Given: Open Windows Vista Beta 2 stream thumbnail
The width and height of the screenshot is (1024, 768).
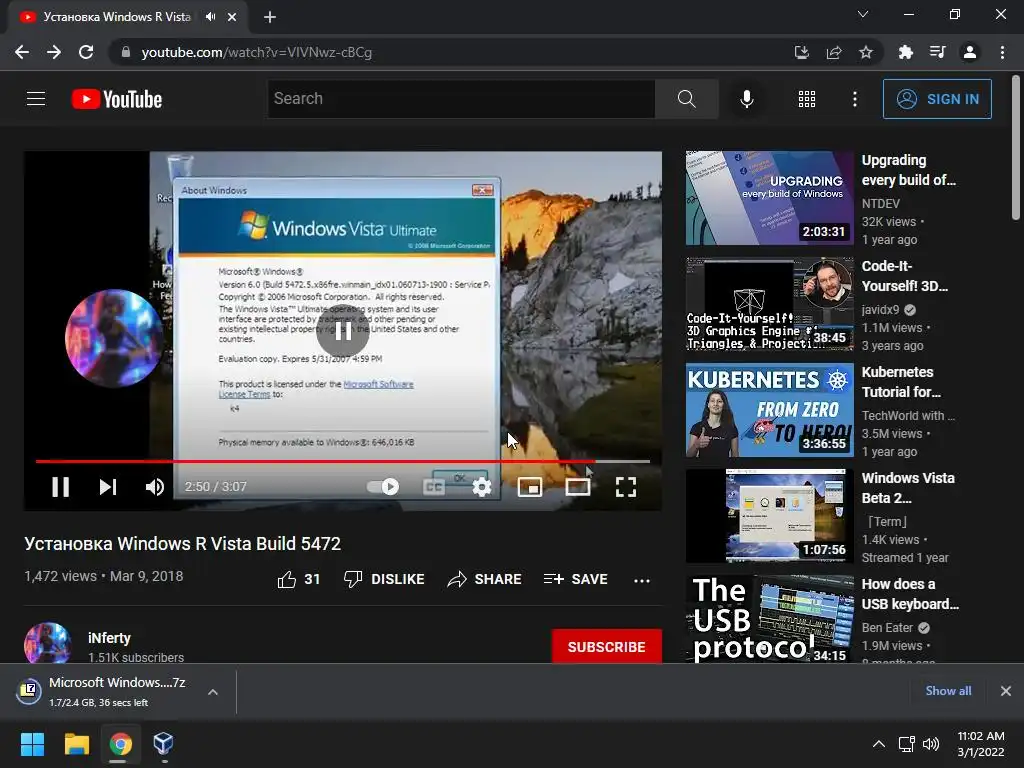Looking at the screenshot, I should [769, 515].
